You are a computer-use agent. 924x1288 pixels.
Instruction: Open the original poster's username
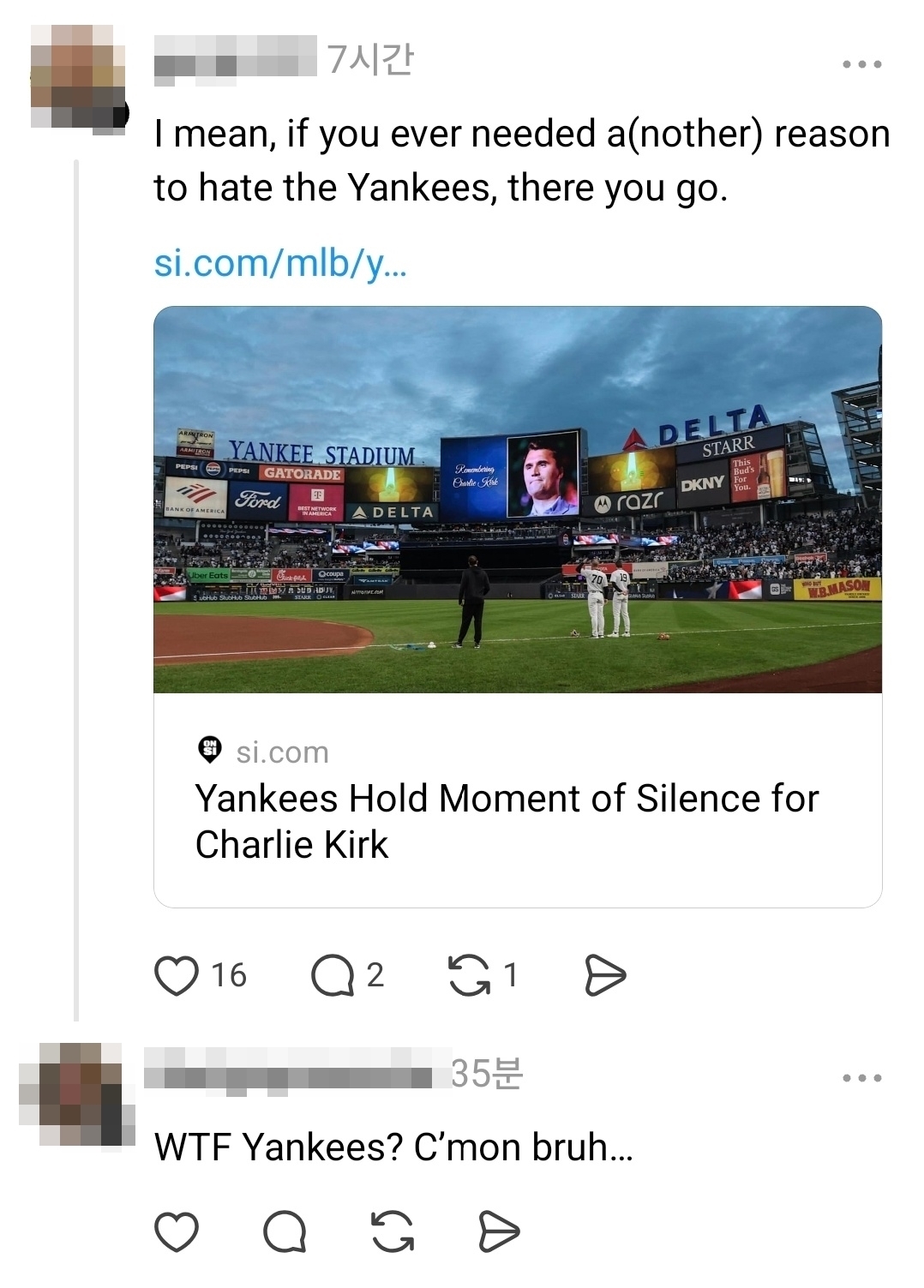(235, 60)
